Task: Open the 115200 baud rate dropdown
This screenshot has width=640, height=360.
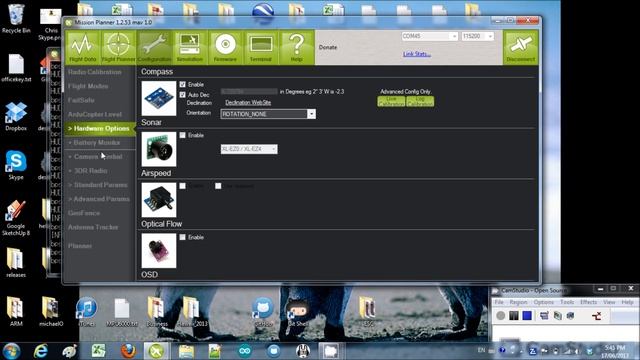Action: (x=478, y=36)
